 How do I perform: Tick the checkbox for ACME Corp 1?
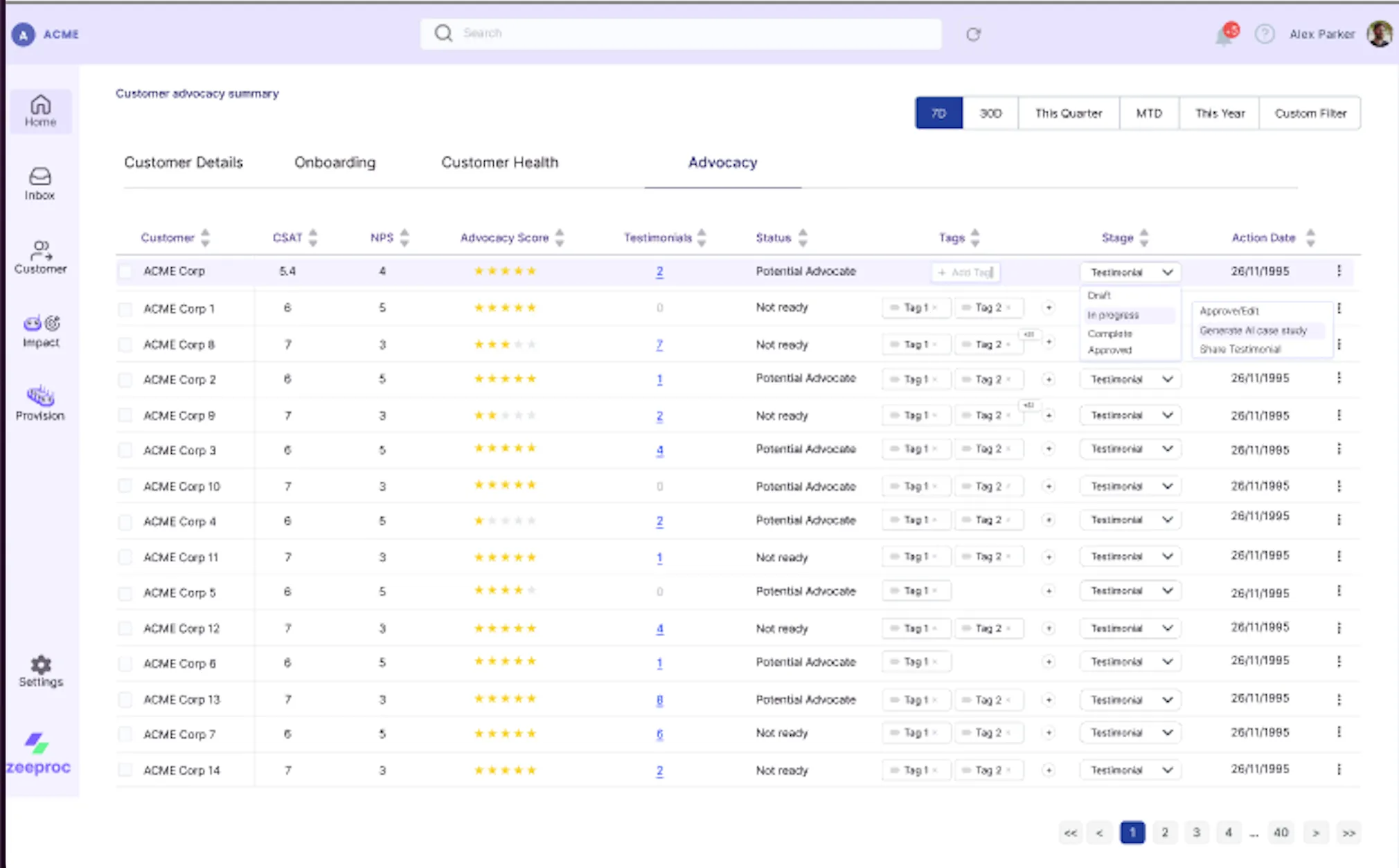pos(125,309)
